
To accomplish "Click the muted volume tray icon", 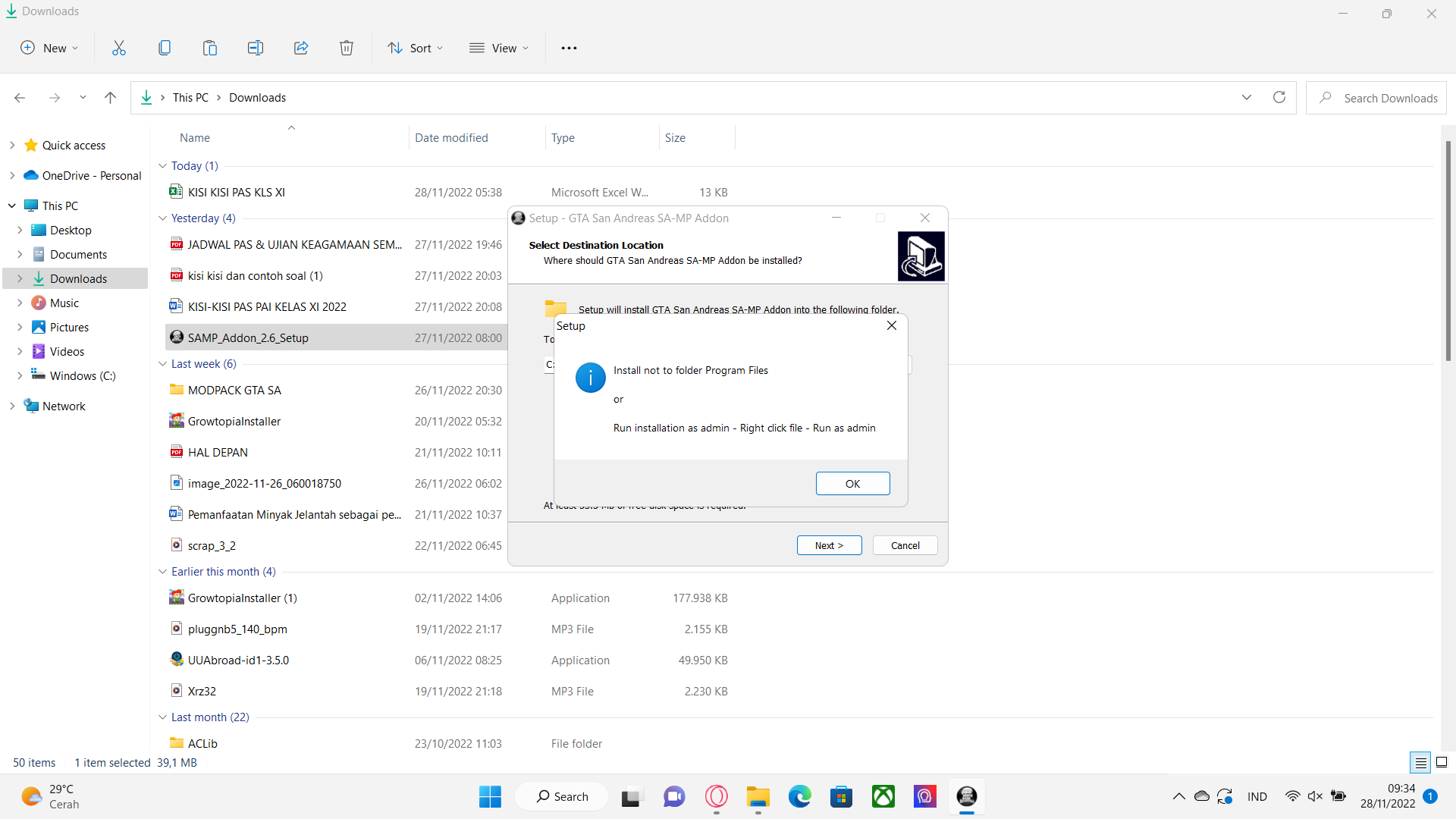I will click(x=1315, y=796).
